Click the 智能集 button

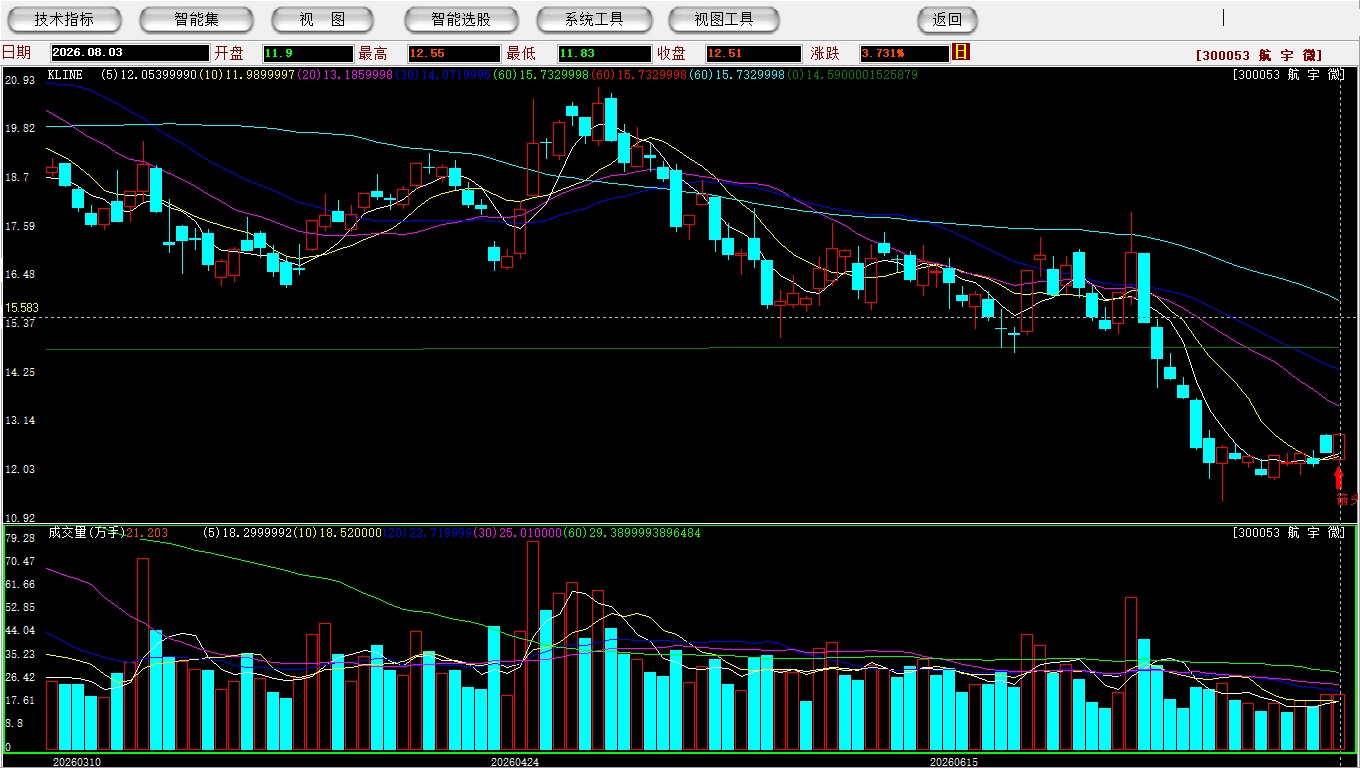coord(196,19)
